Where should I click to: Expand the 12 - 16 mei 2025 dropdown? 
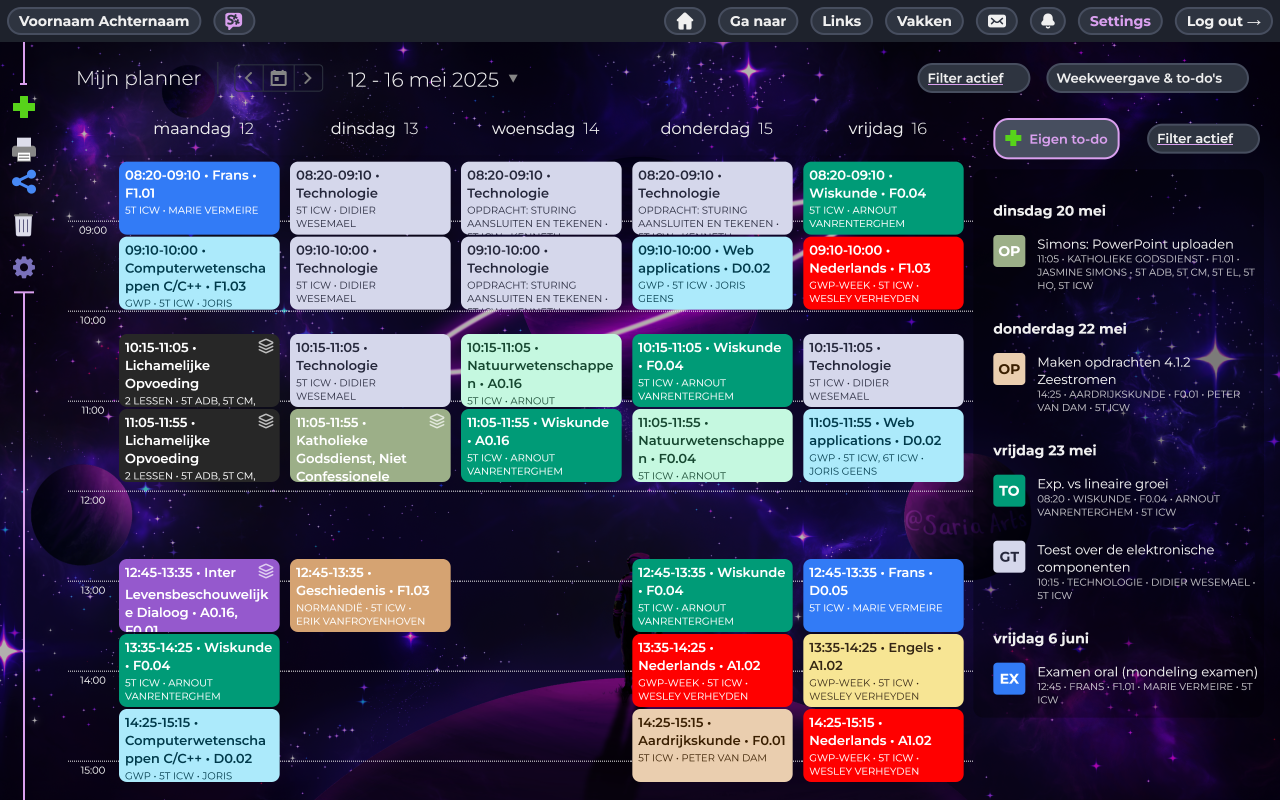513,78
